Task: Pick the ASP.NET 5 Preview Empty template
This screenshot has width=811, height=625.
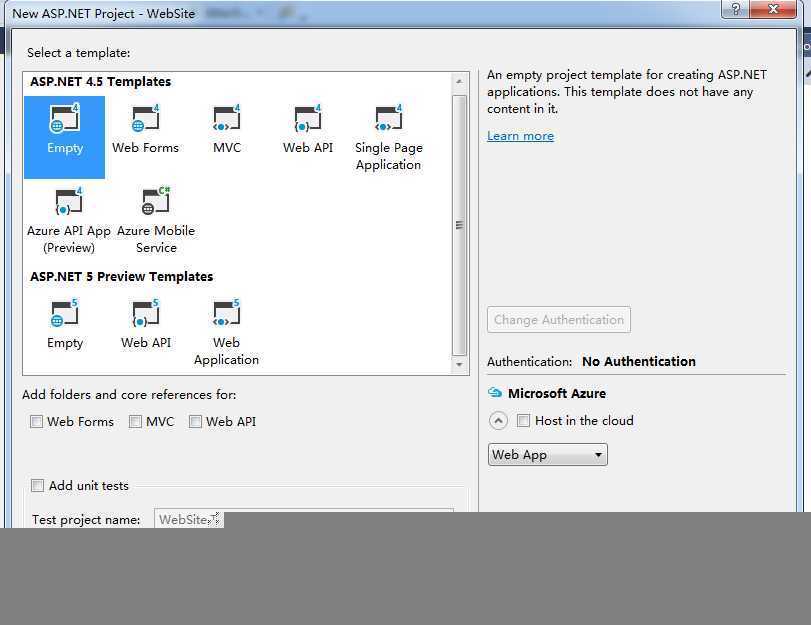Action: (65, 324)
